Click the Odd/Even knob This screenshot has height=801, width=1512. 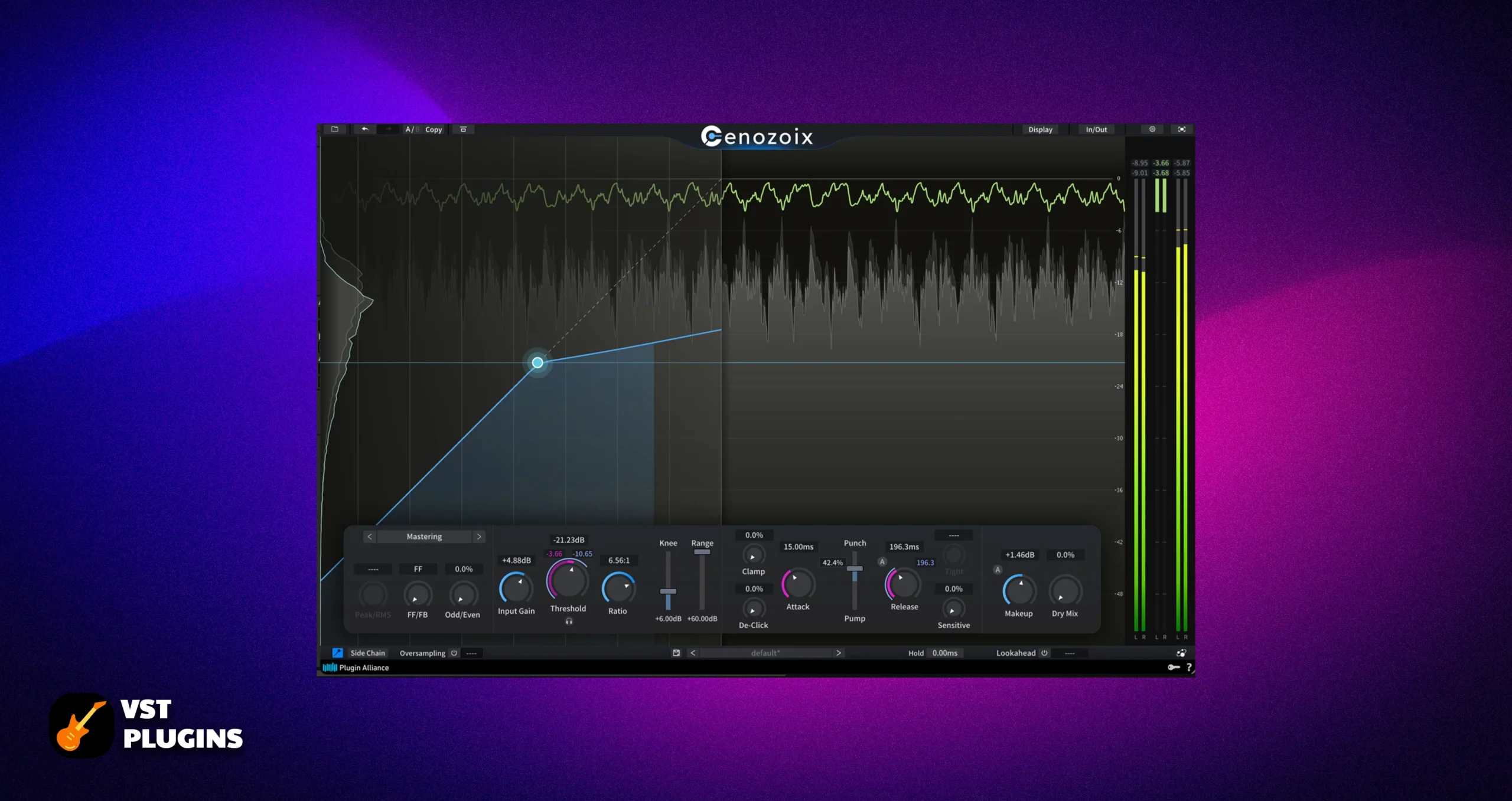(x=463, y=594)
